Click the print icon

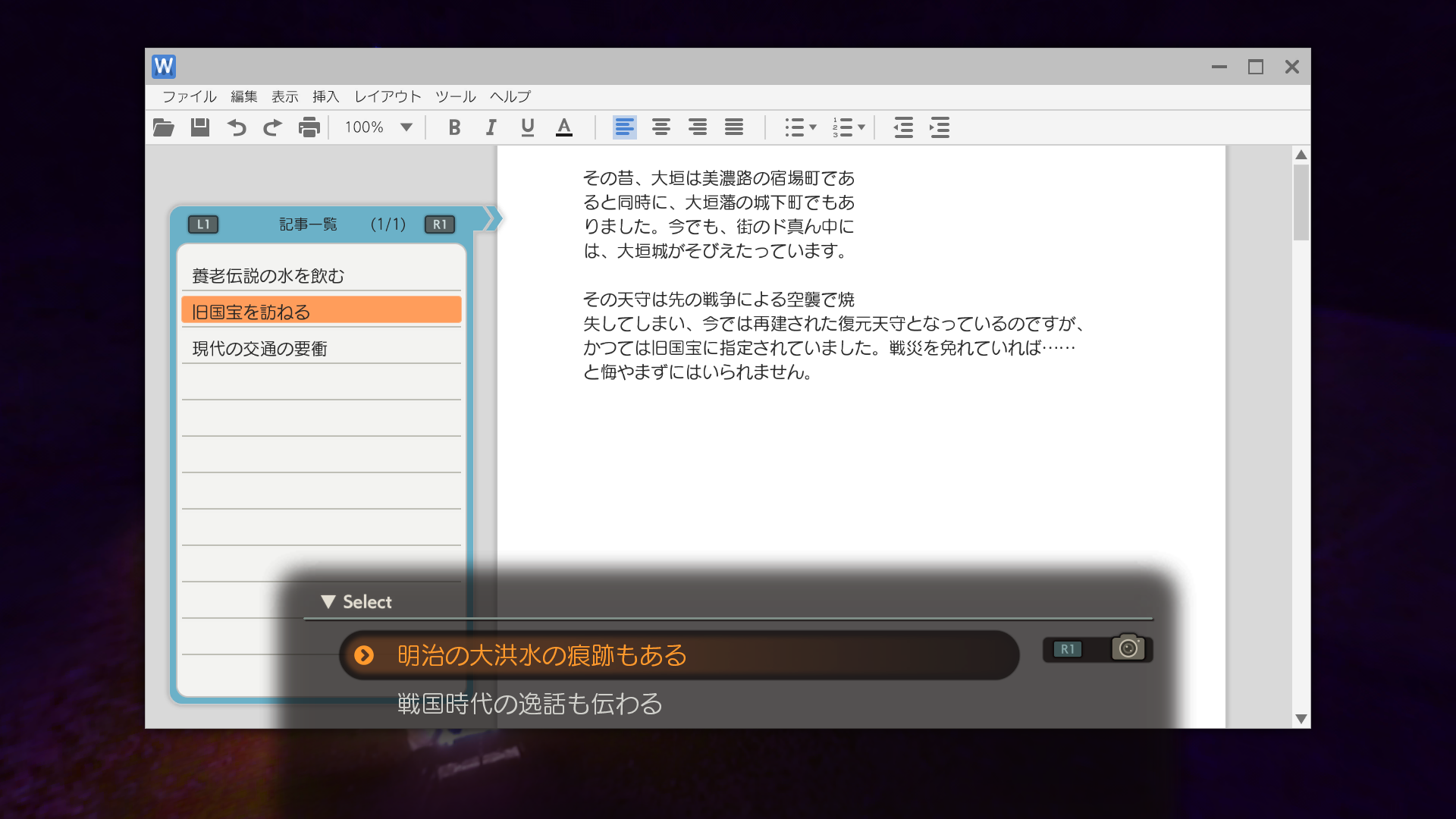point(309,127)
